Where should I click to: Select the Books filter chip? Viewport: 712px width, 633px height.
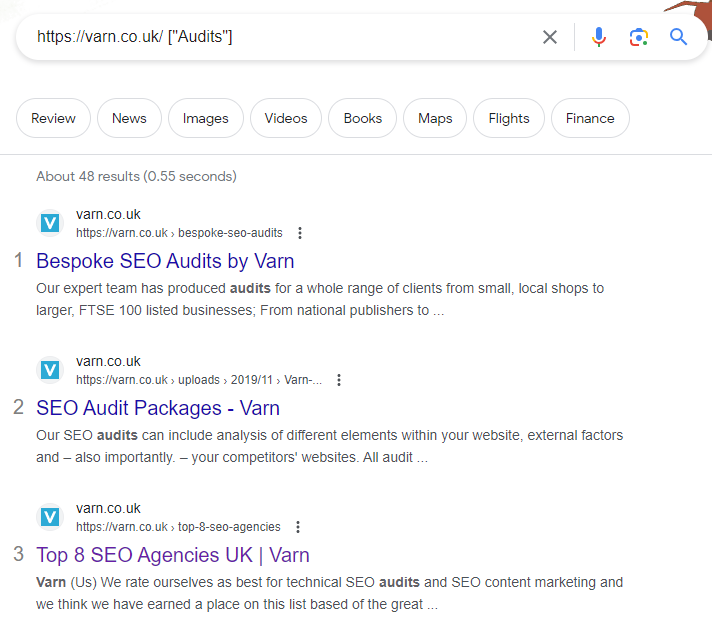(x=362, y=118)
